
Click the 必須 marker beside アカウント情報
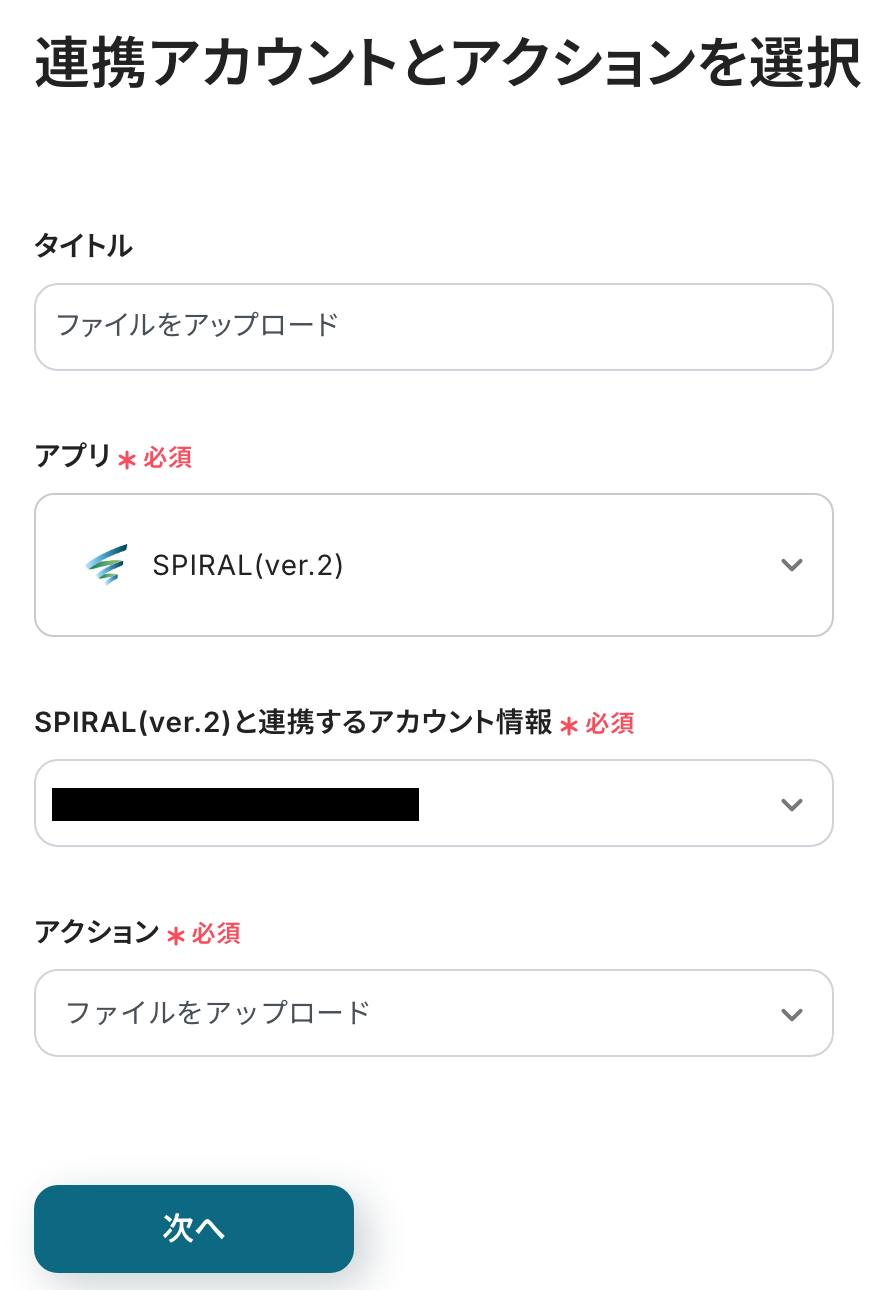[610, 724]
